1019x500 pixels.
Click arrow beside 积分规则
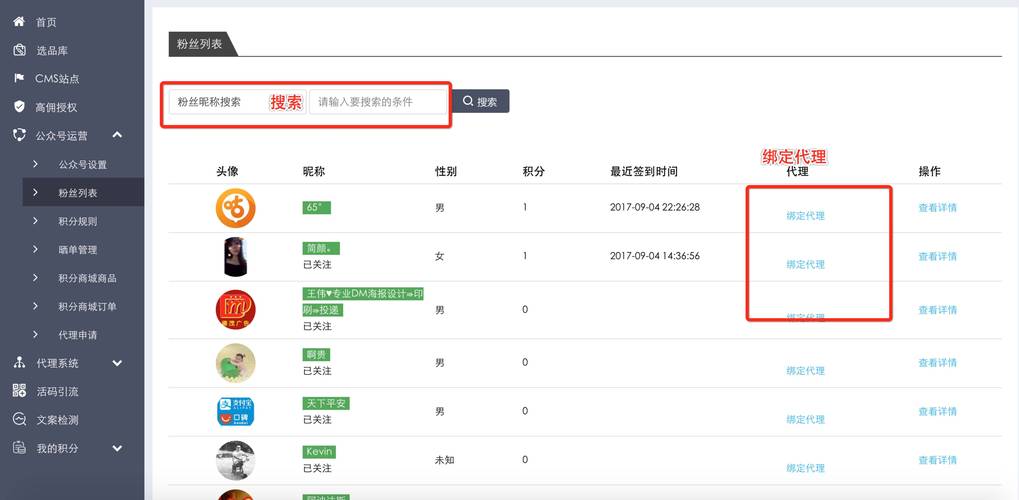click(x=35, y=221)
